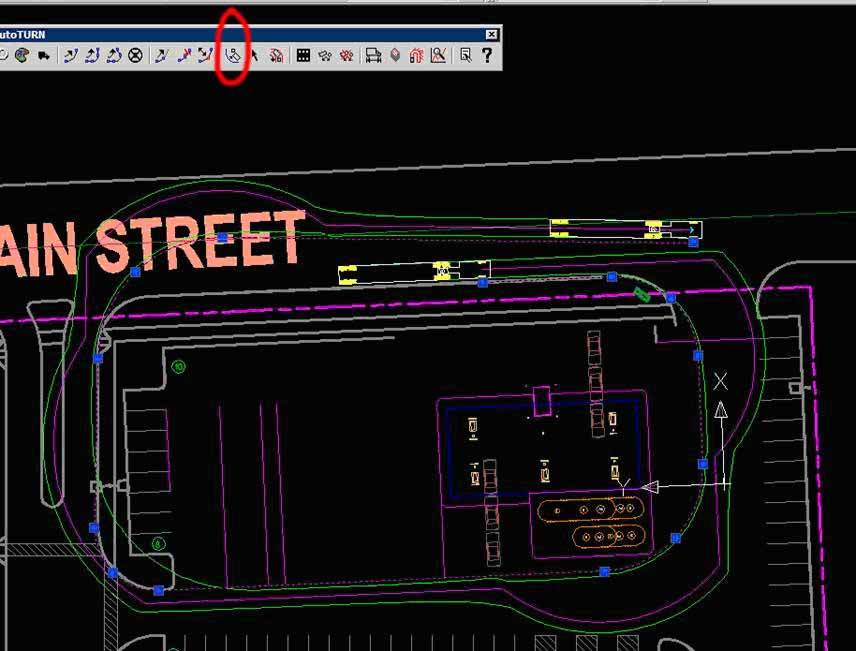The width and height of the screenshot is (856, 651).
Task: Select the upper yellow vehicle on the street
Action: coord(624,229)
